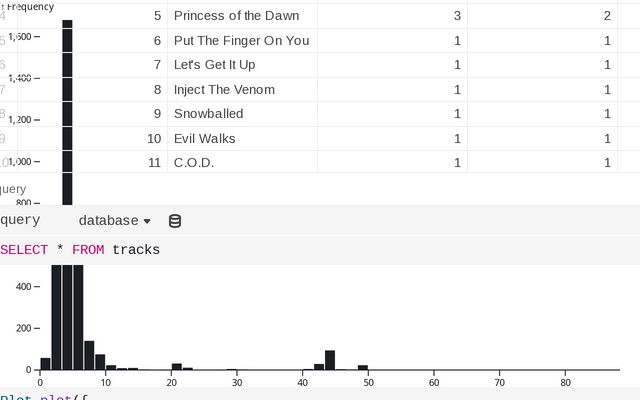Click the tallest histogram bar near x=44
This screenshot has width=640, height=400.
tap(330, 360)
